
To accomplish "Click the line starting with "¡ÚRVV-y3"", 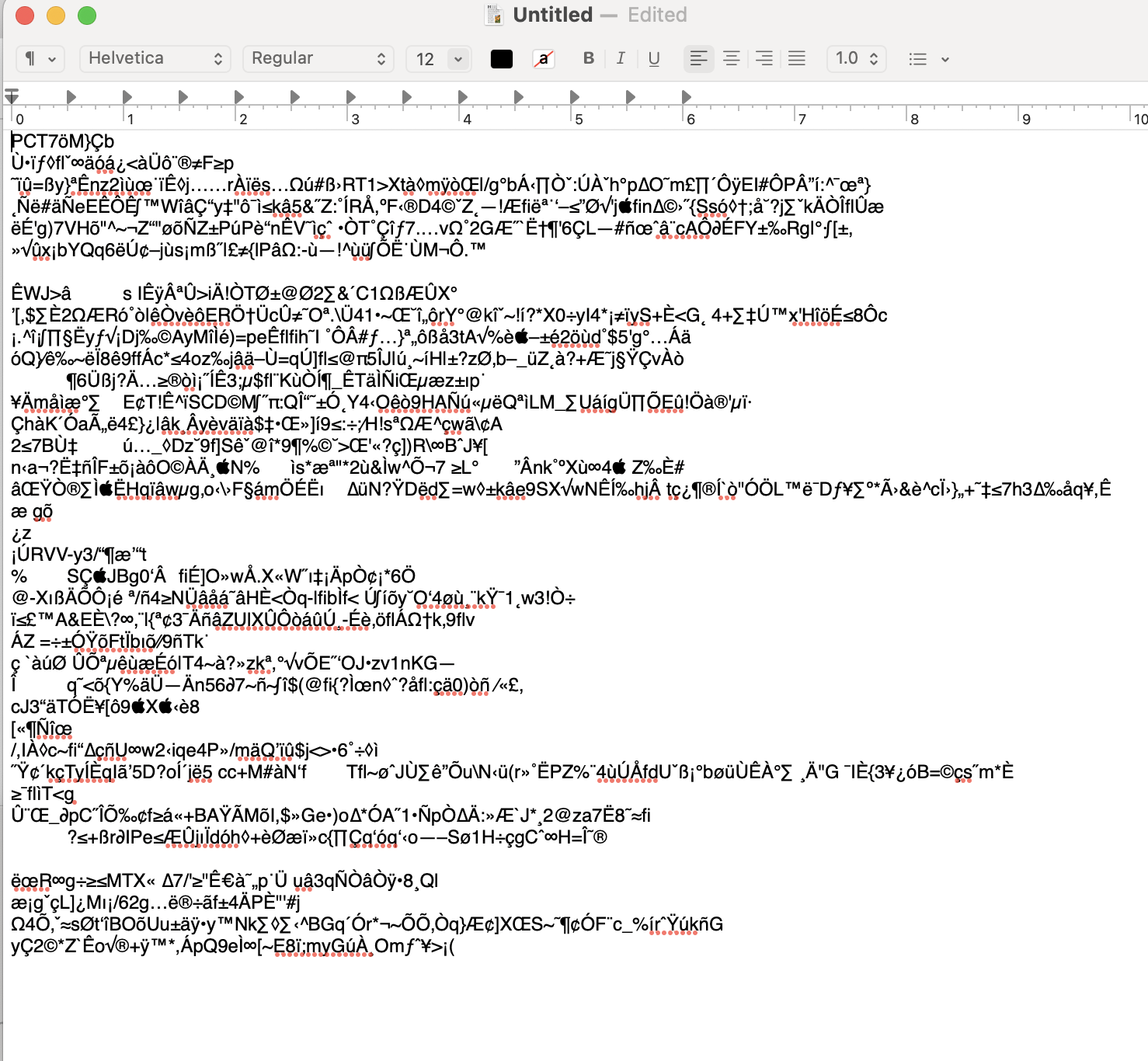I will click(x=78, y=555).
